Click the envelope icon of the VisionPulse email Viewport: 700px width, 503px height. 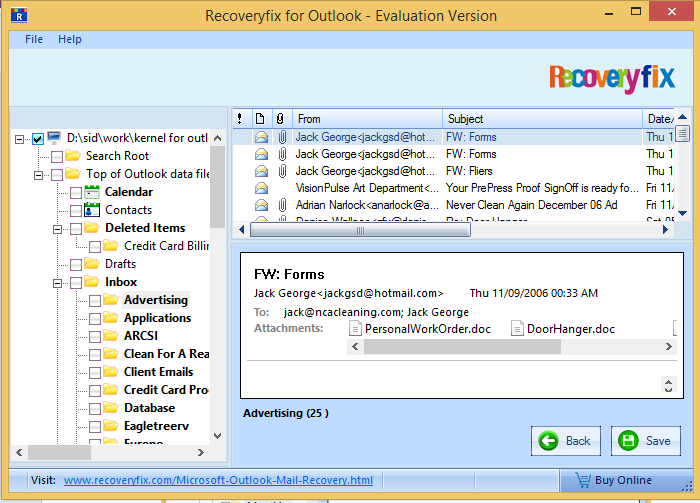(x=262, y=188)
